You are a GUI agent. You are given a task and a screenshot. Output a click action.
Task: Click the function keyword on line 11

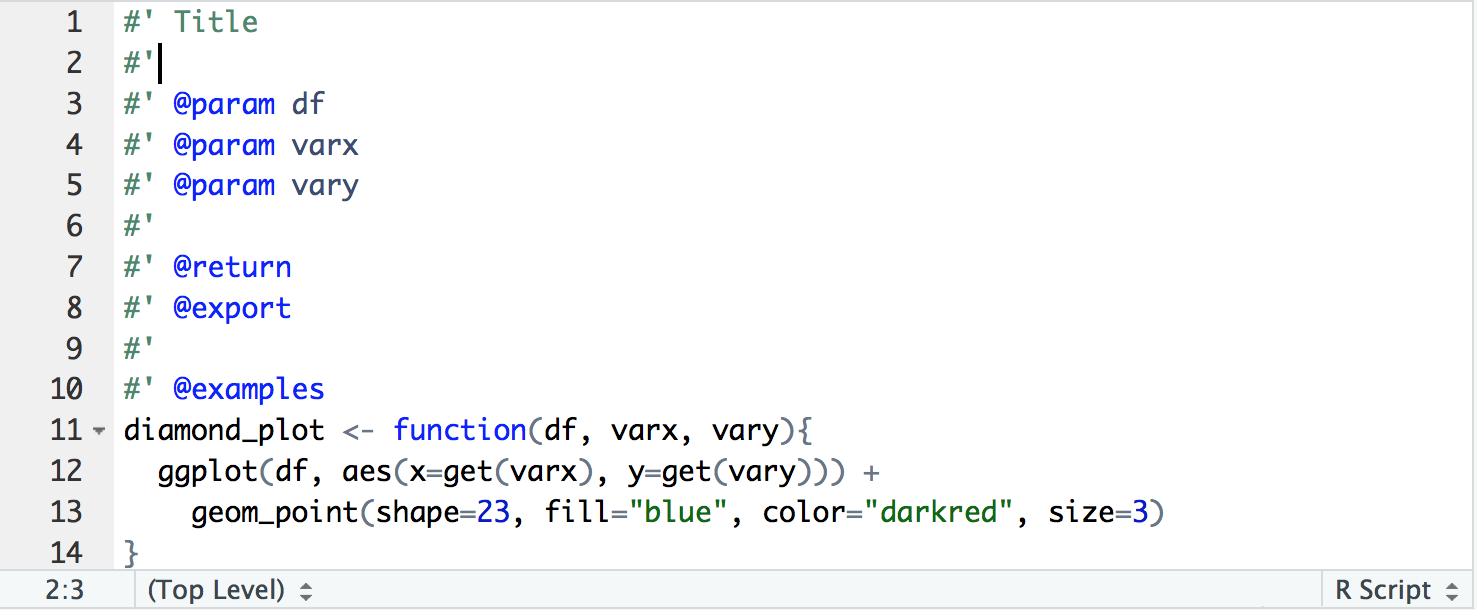coord(460,430)
